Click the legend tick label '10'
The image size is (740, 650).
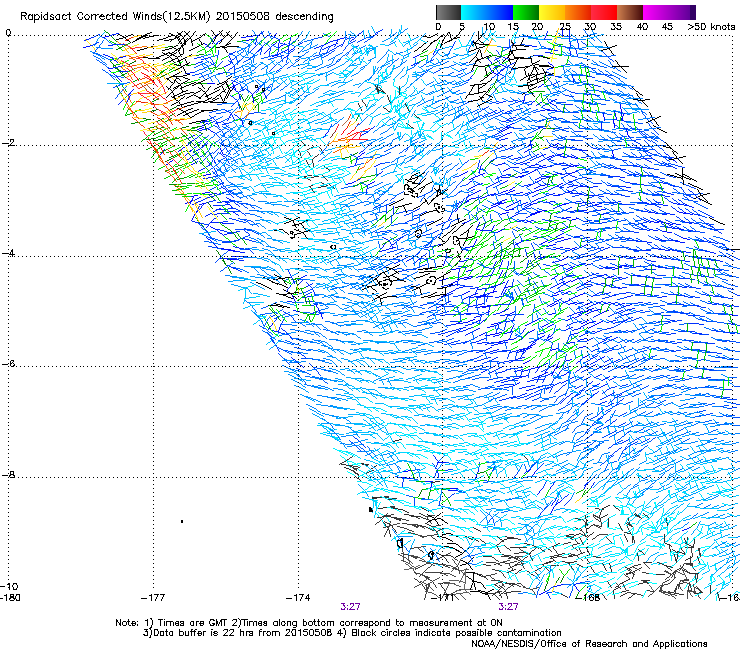point(489,27)
